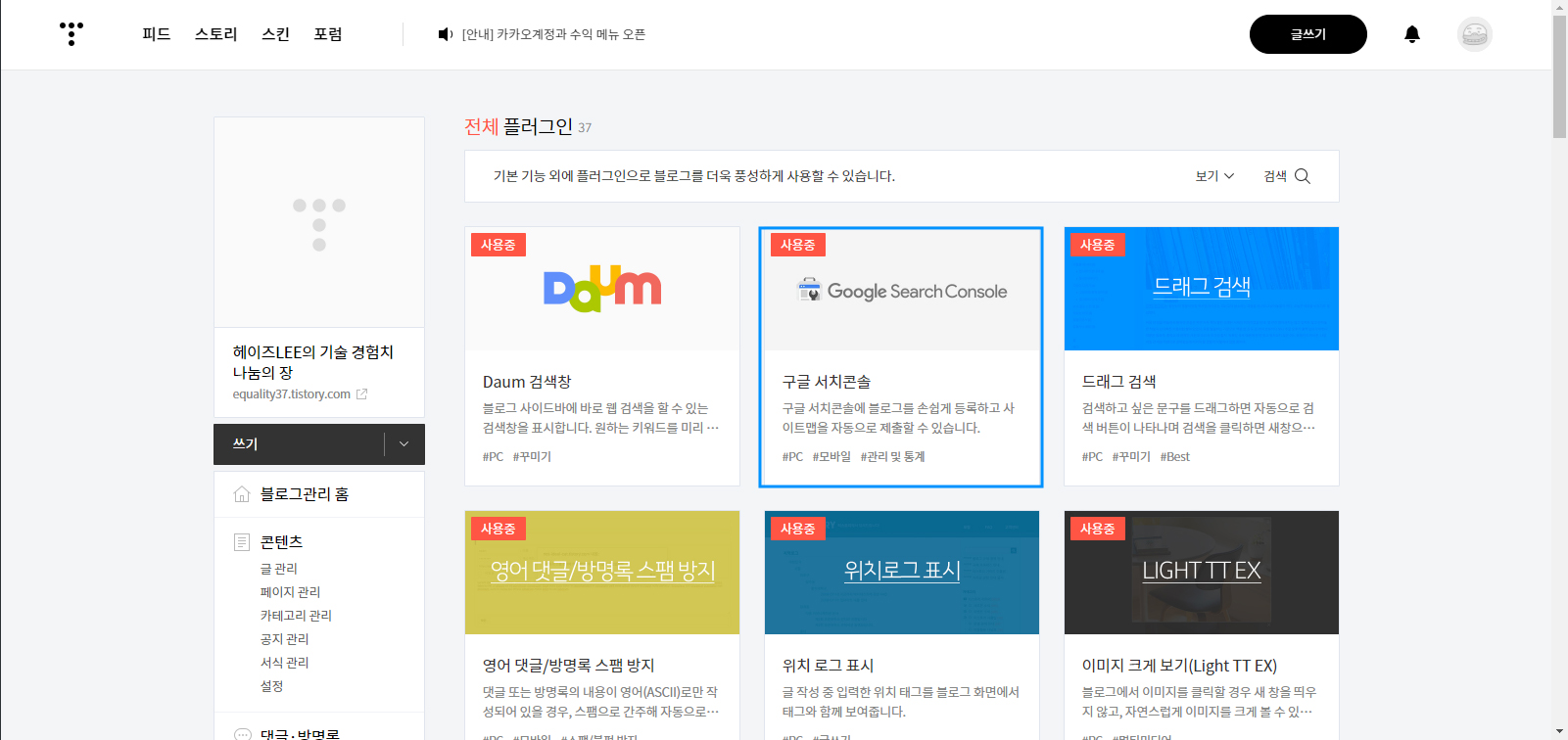Click #꾸미기 tag on Daum 검색창 card
The image size is (1568, 740).
point(532,457)
